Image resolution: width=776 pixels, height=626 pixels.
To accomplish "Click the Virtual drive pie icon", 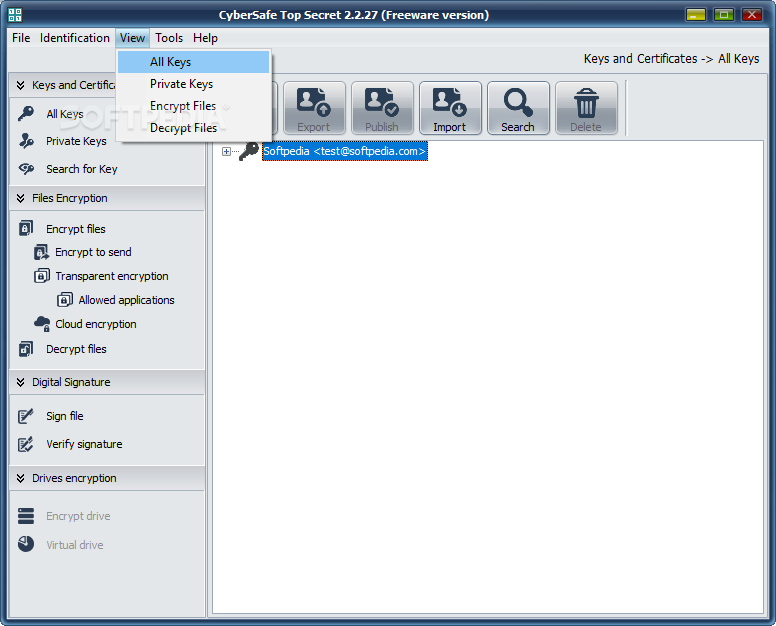I will pos(26,544).
